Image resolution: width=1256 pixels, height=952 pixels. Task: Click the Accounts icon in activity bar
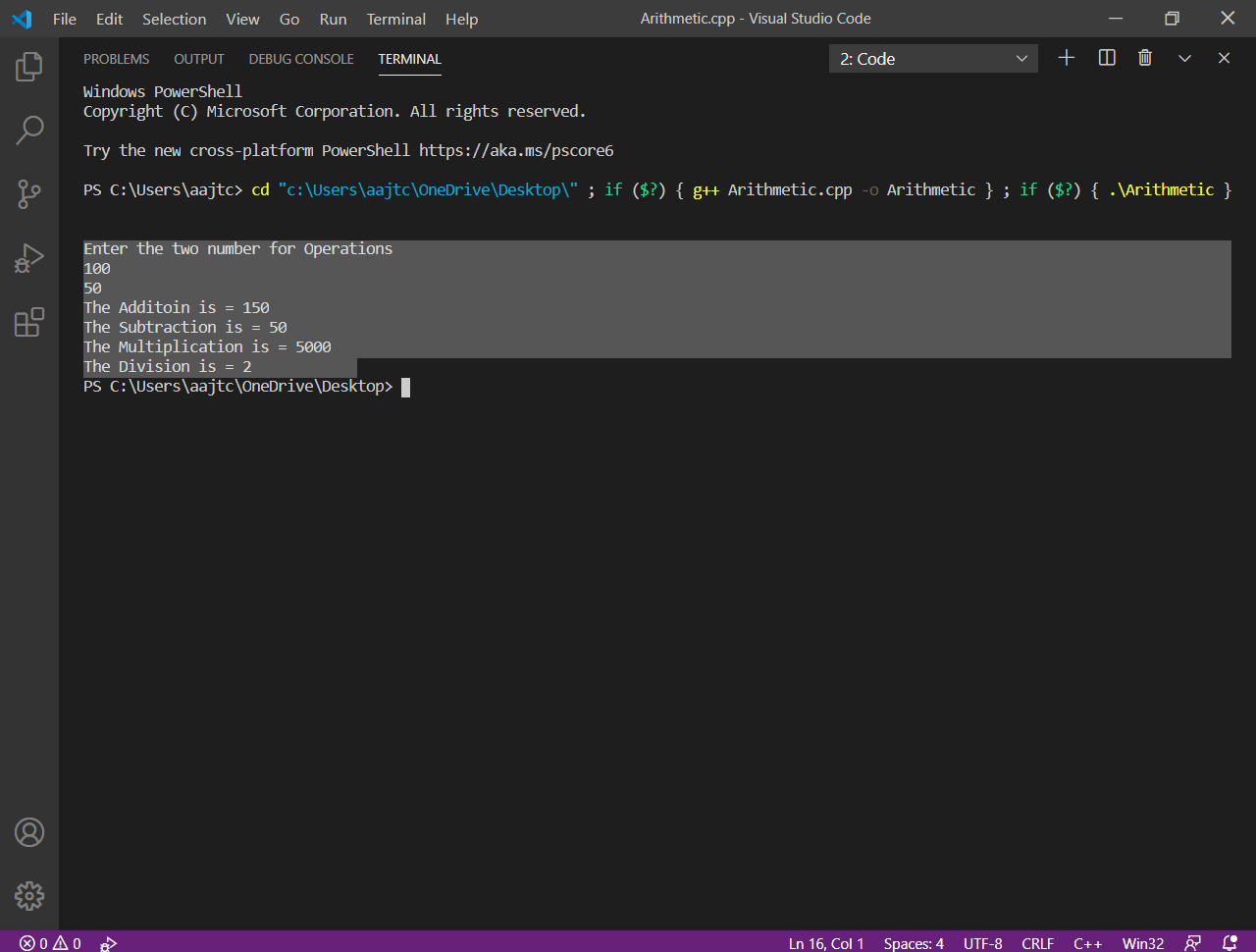point(29,832)
